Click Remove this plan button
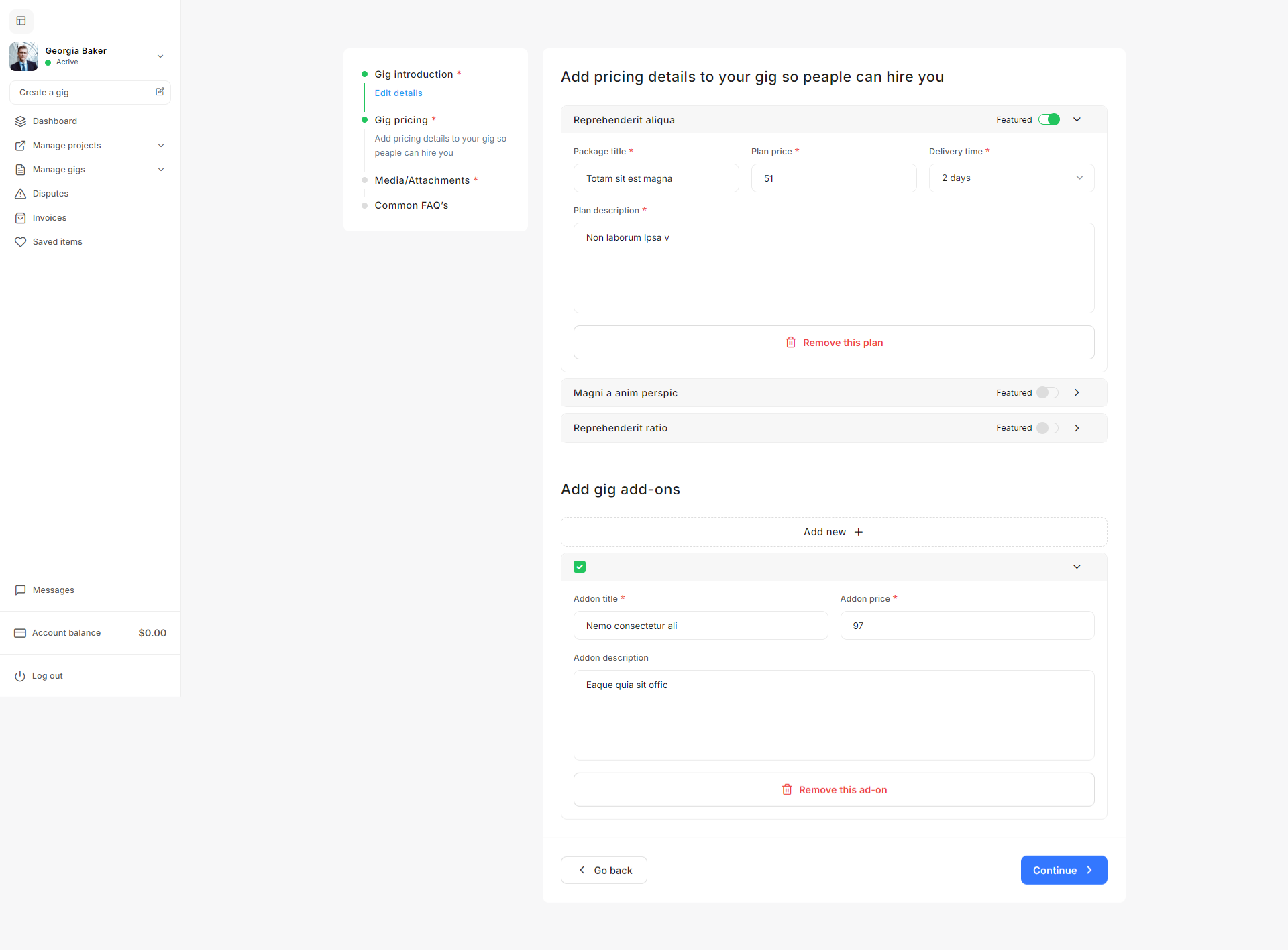1288x951 pixels. (834, 343)
